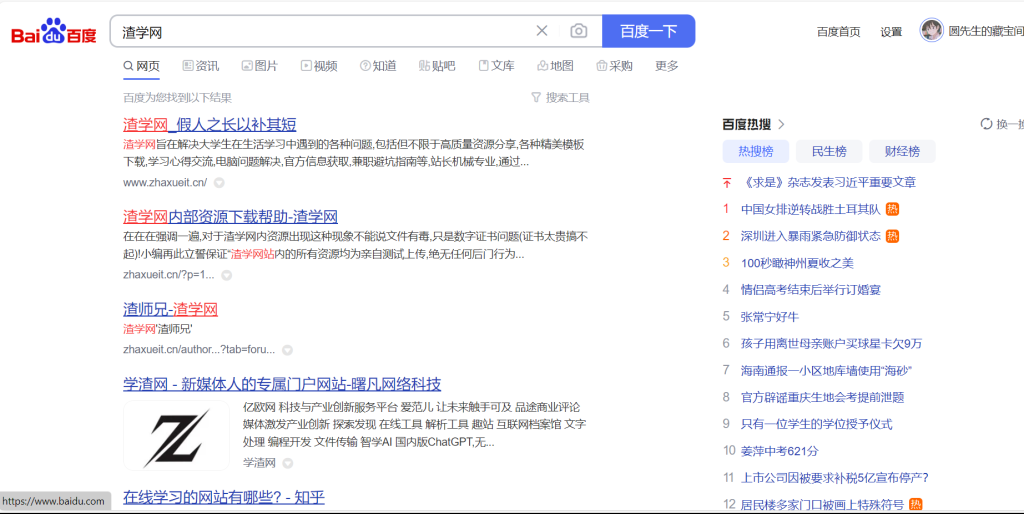
Task: Open hot item 姜萍中考621分
Action: [x=779, y=451]
